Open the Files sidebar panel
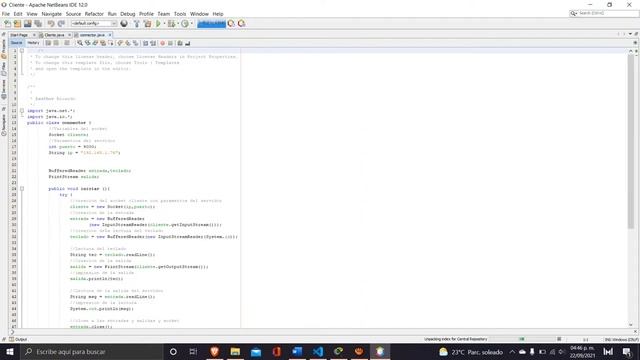The image size is (640, 360). [4, 69]
